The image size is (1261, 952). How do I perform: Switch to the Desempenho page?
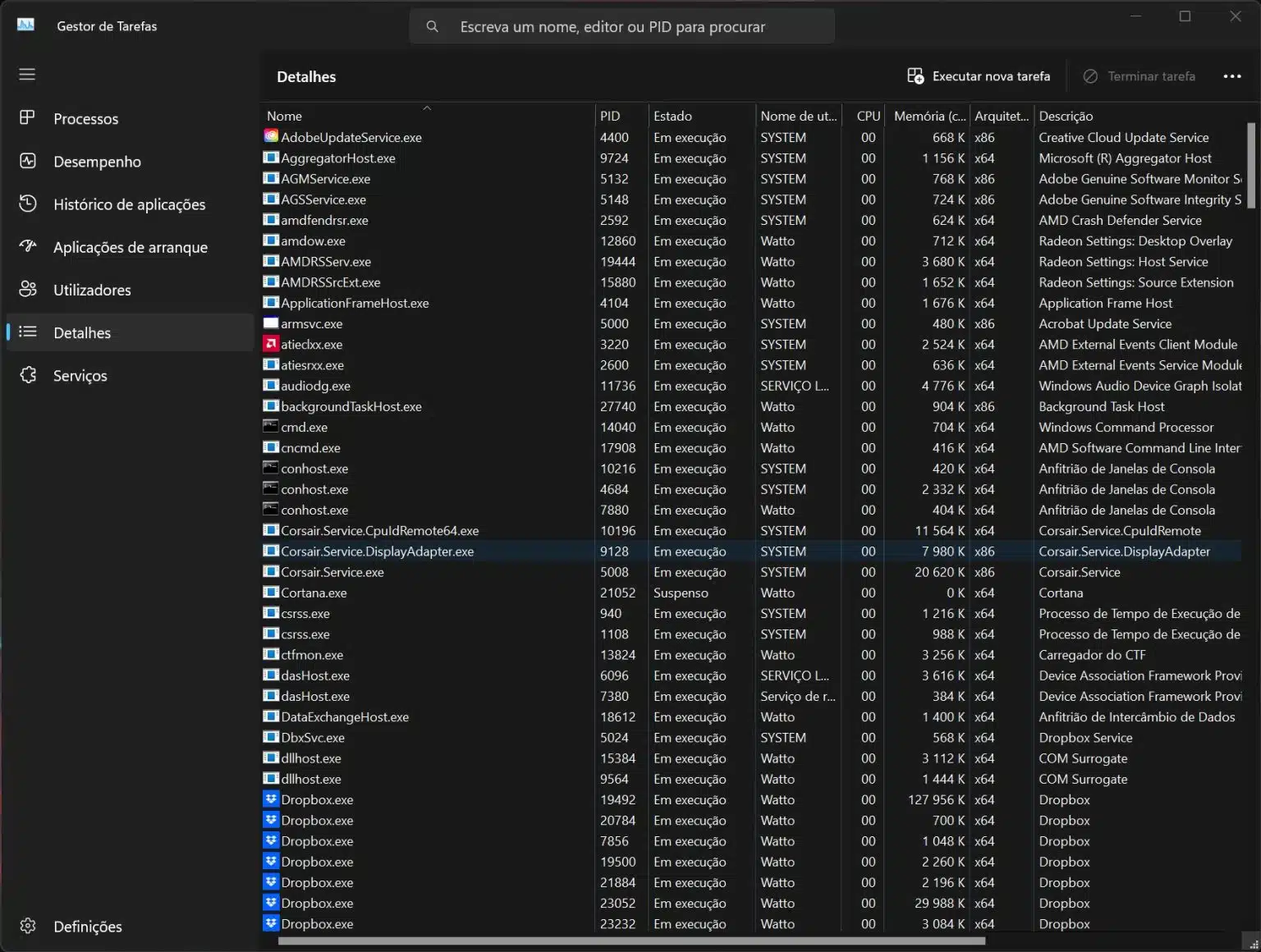coord(130,162)
